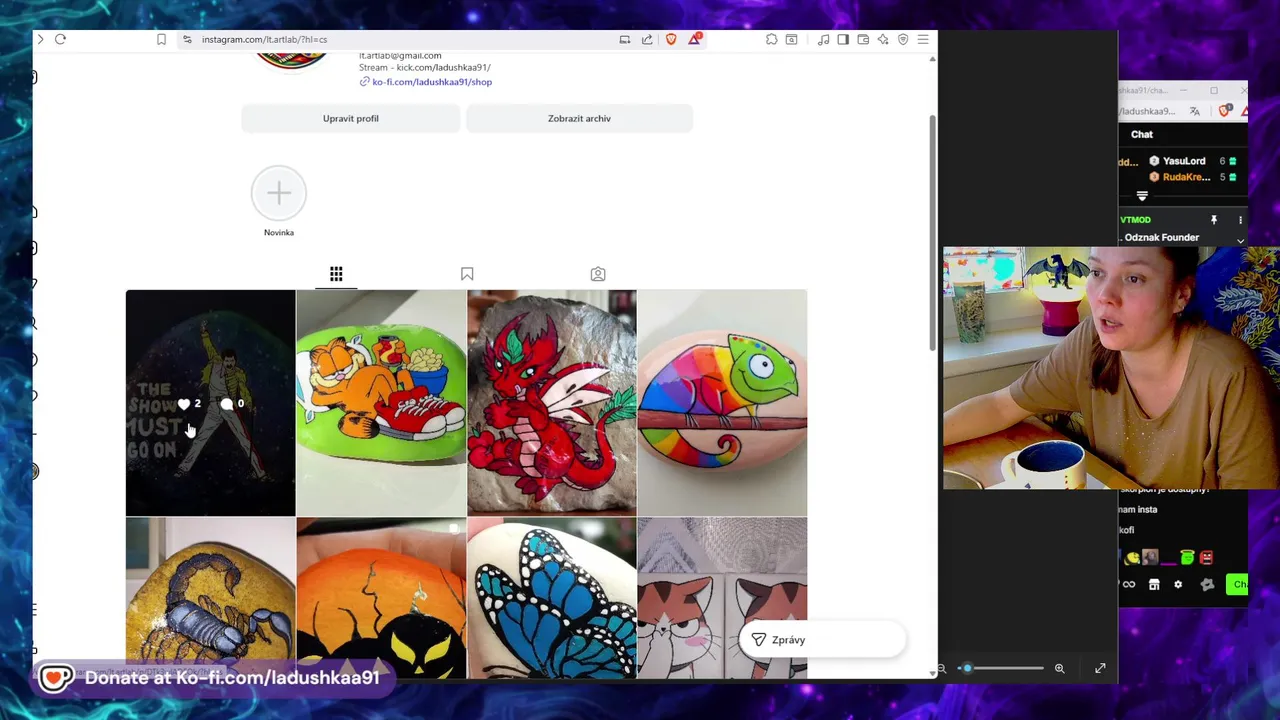Screen dimensions: 1280x720
Task: Open the three-dot chat options menu
Action: [1240, 220]
